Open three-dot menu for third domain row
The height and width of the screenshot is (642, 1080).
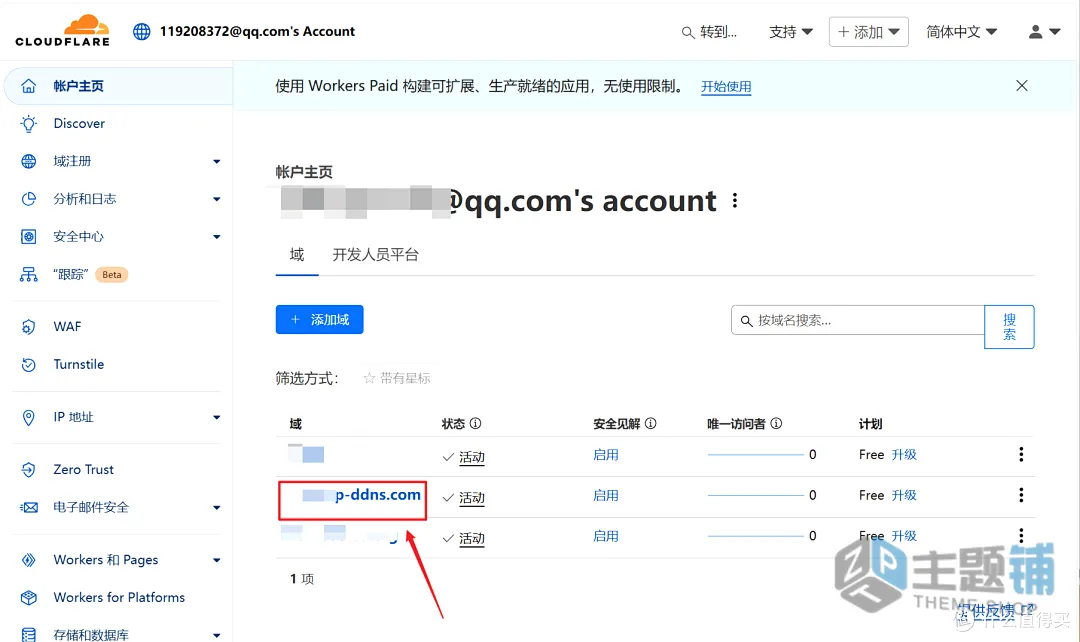tap(1021, 535)
